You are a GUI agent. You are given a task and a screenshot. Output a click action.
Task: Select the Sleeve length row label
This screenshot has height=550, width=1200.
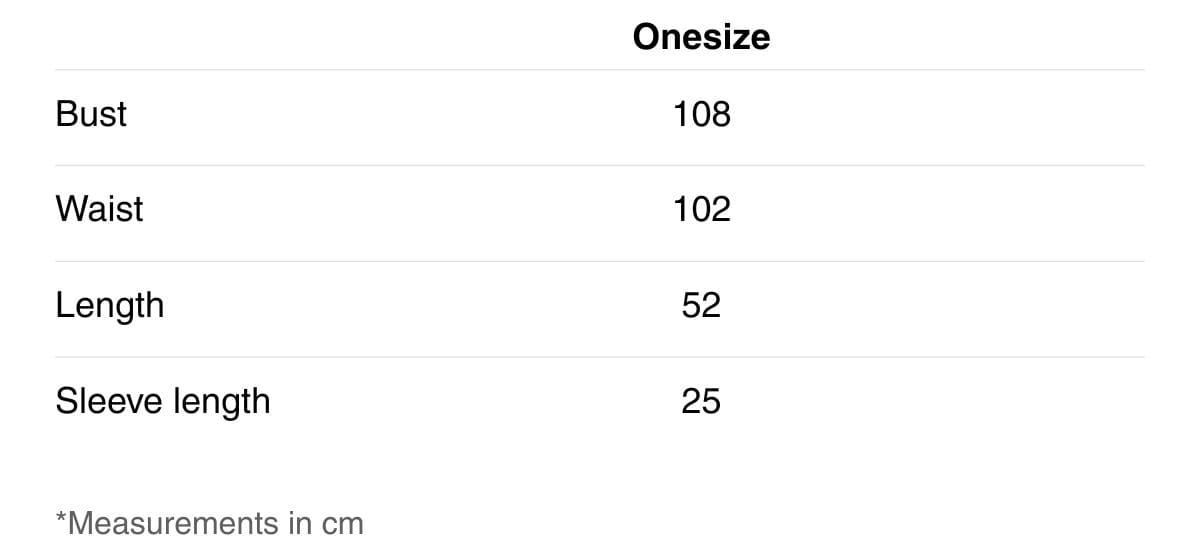[163, 402]
